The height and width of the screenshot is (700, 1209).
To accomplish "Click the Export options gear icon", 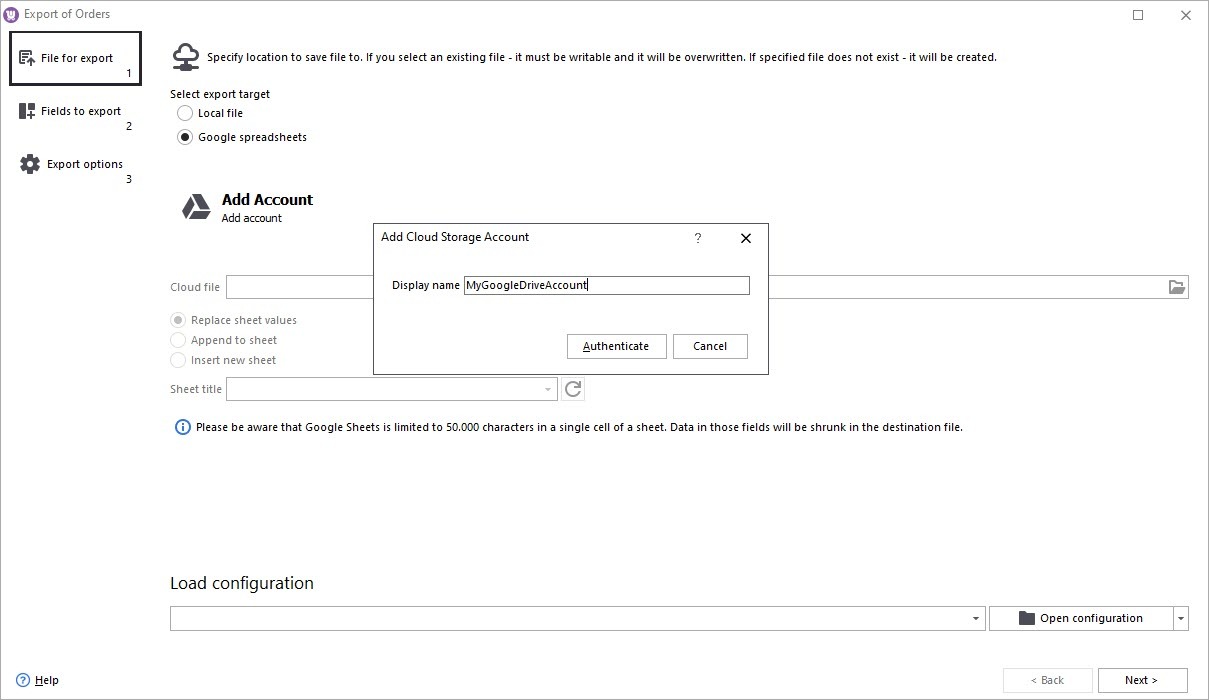I will [30, 164].
